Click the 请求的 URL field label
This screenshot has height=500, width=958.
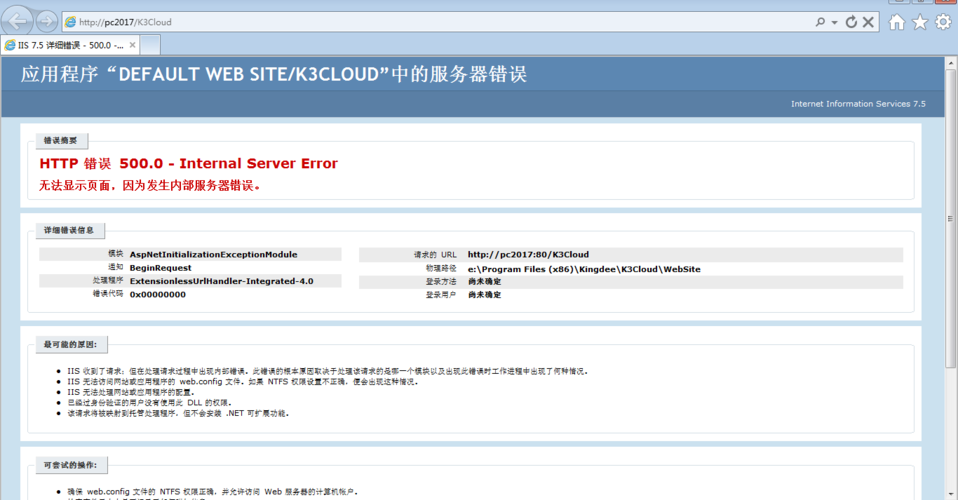point(435,254)
